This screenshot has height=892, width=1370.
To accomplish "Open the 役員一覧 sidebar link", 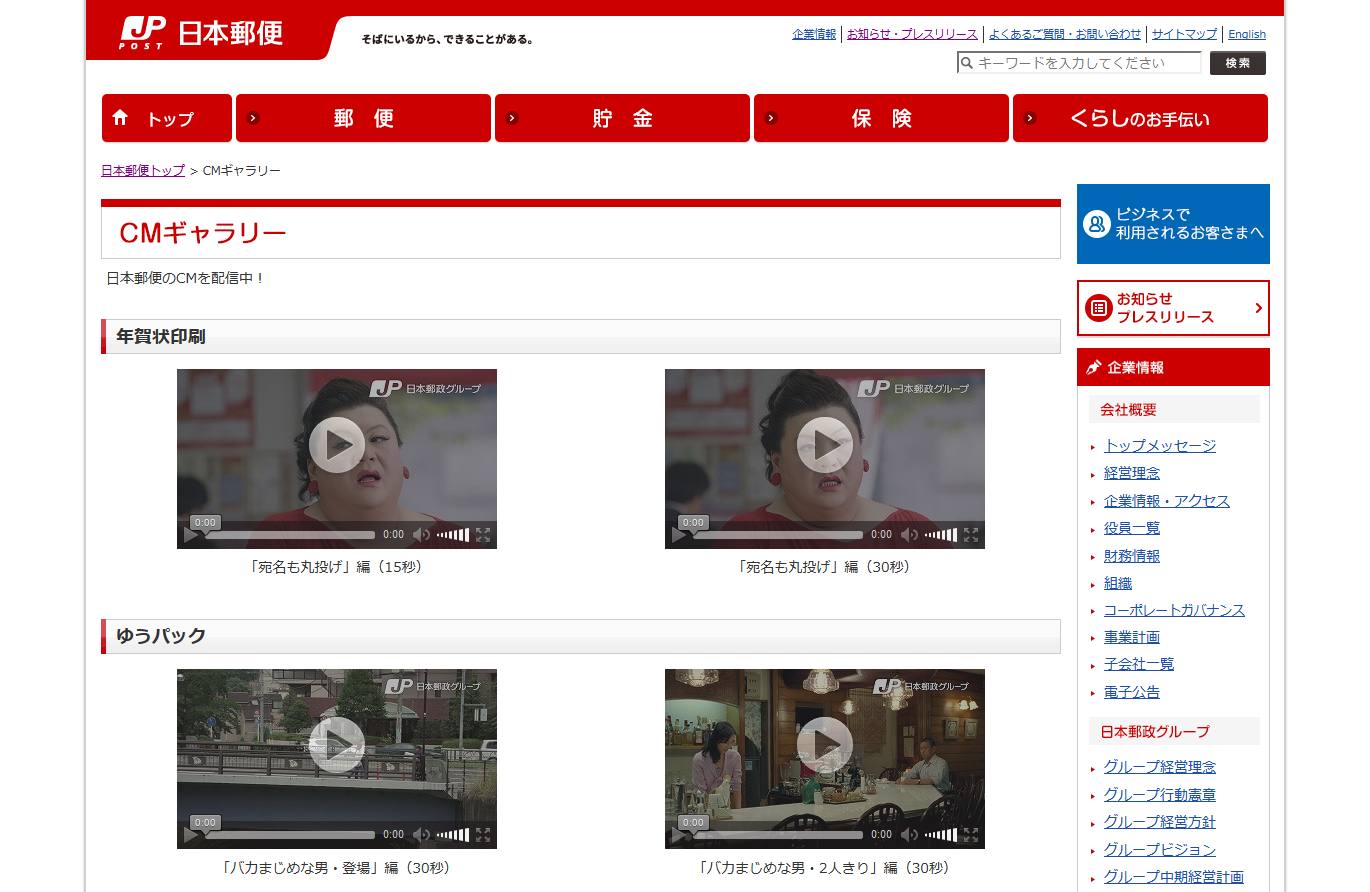I will pyautogui.click(x=1132, y=528).
